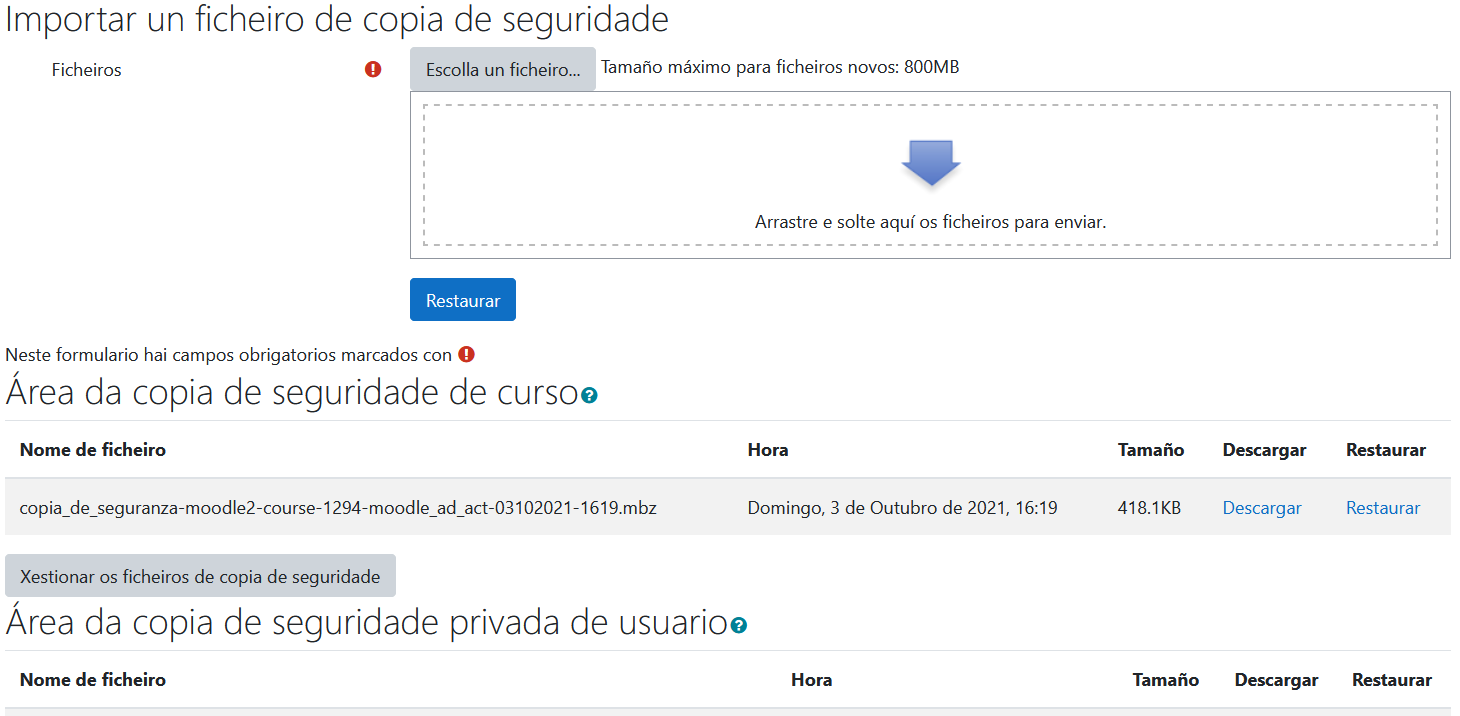Click the Ficheiros field label

(87, 70)
